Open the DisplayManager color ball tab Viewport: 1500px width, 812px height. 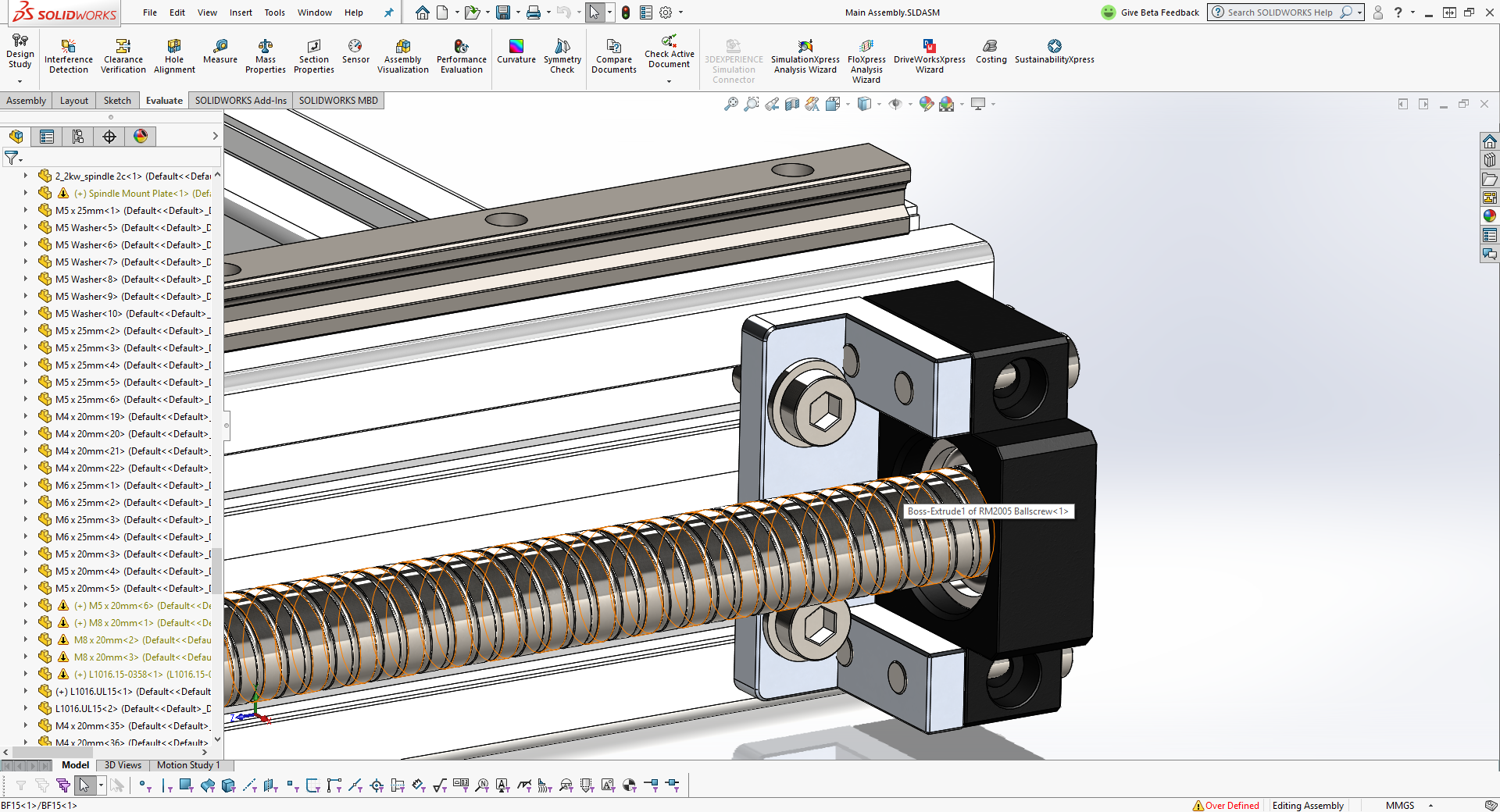click(141, 137)
